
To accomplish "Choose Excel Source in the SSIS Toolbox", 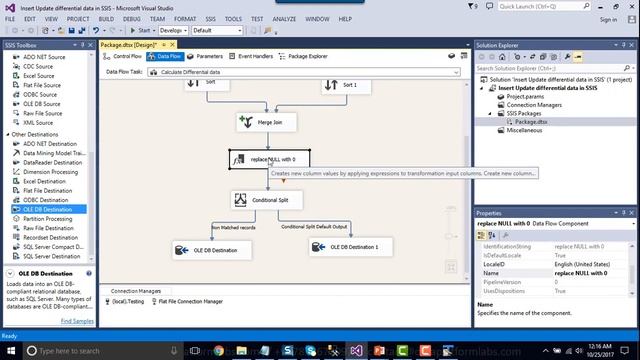I will pyautogui.click(x=38, y=76).
